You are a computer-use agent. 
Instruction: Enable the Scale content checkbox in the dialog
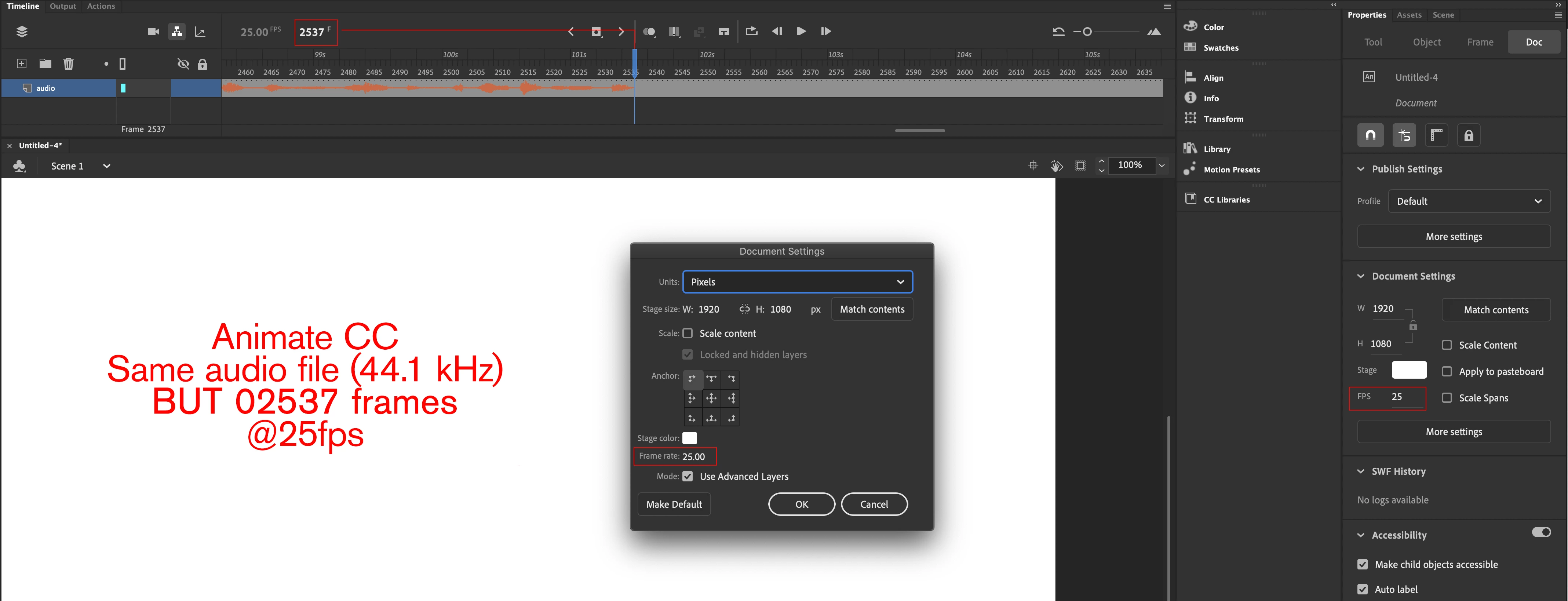coord(688,333)
